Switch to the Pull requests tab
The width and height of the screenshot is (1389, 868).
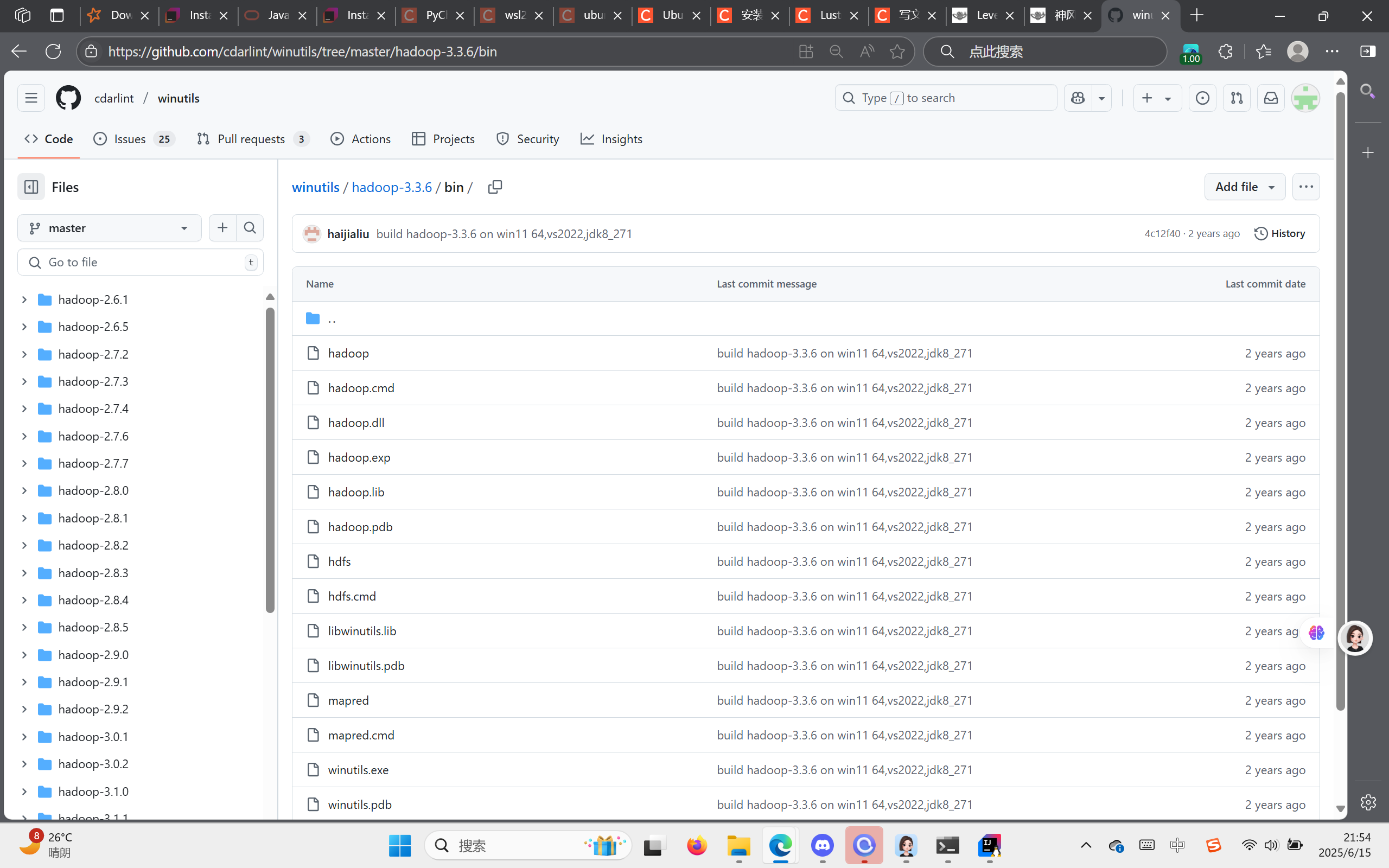tap(251, 139)
